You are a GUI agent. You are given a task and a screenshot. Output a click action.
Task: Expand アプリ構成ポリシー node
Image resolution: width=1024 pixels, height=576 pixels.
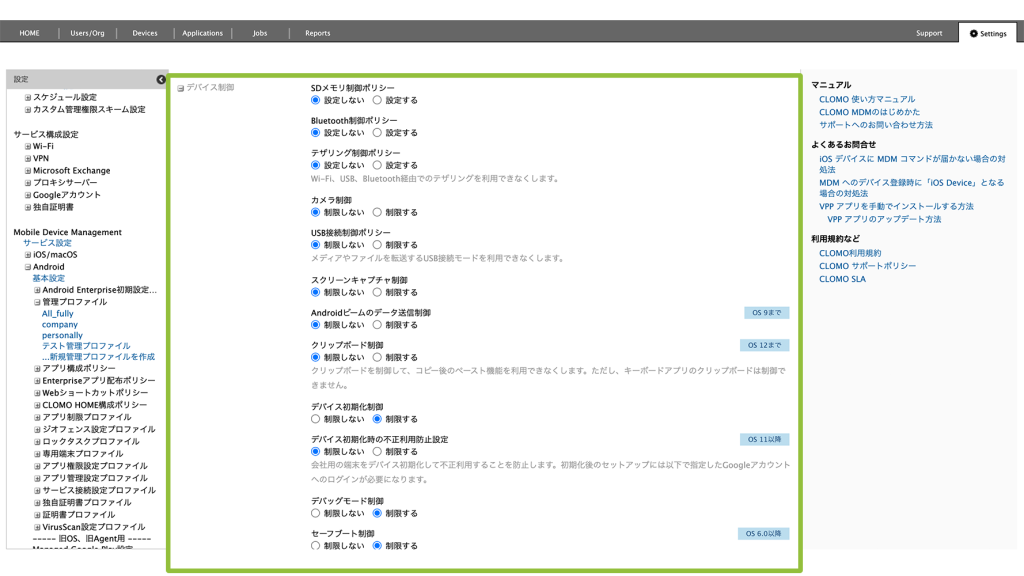(x=37, y=369)
